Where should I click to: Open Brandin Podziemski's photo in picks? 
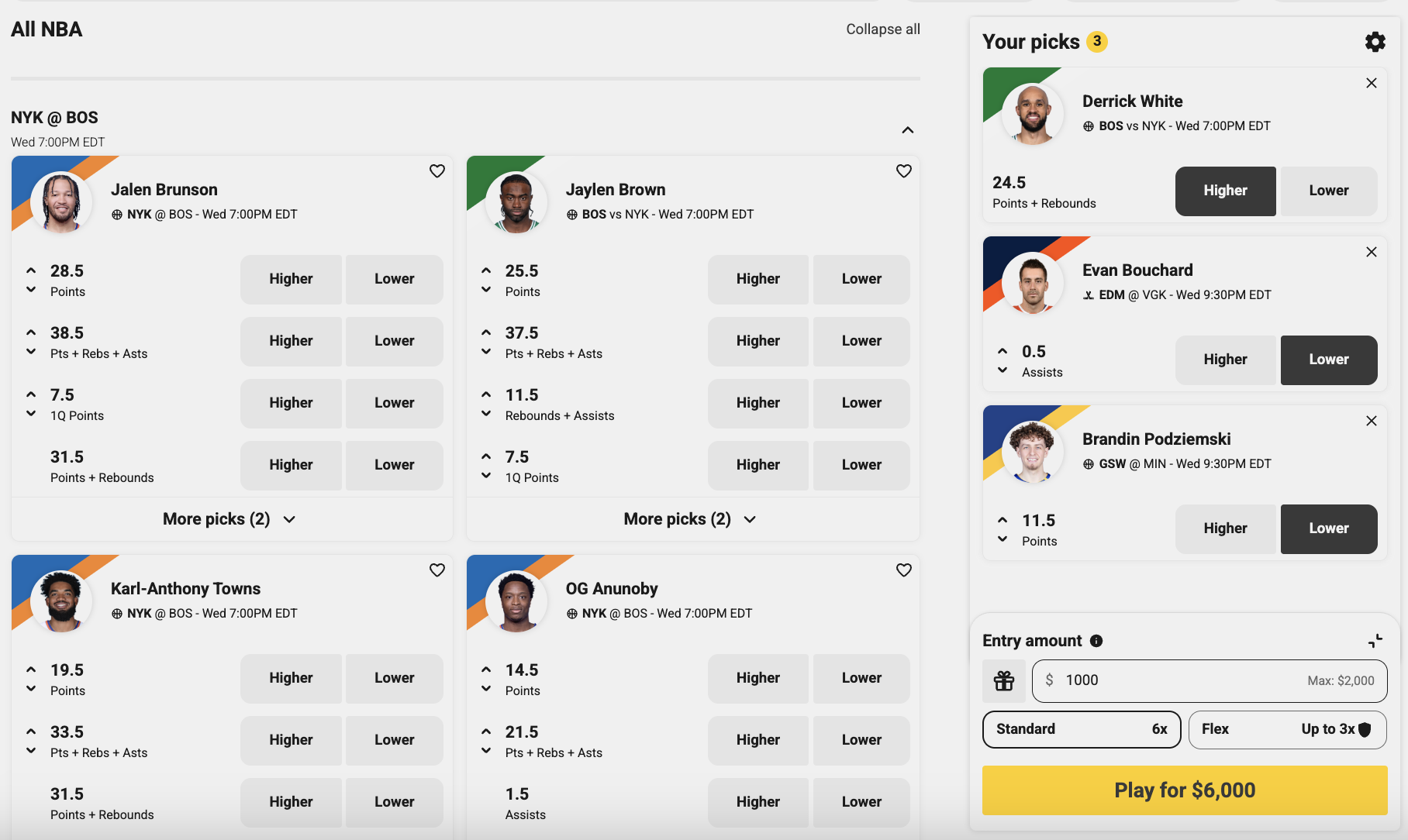point(1033,452)
